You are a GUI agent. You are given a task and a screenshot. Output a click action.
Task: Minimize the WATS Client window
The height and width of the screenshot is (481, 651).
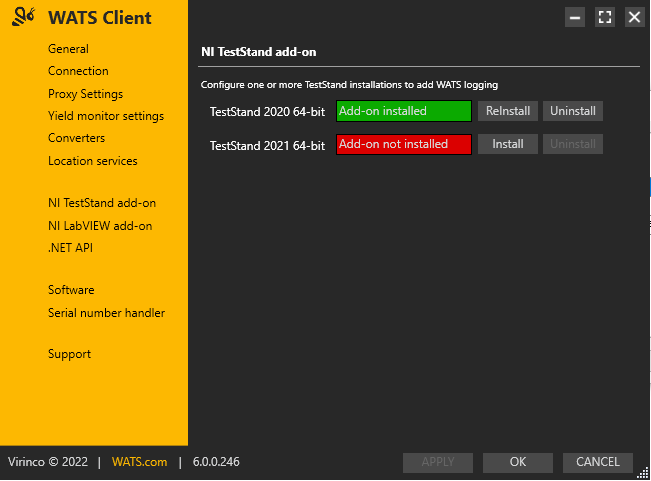click(x=575, y=17)
